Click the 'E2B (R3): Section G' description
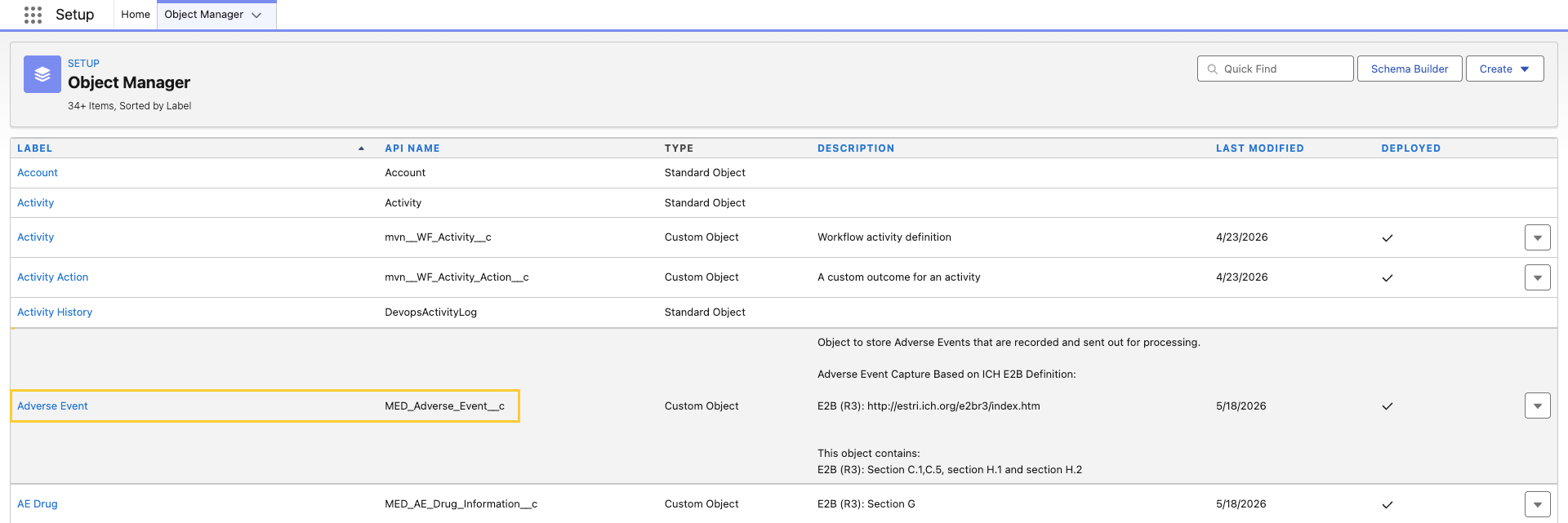This screenshot has width=1568, height=523. pyautogui.click(x=866, y=504)
